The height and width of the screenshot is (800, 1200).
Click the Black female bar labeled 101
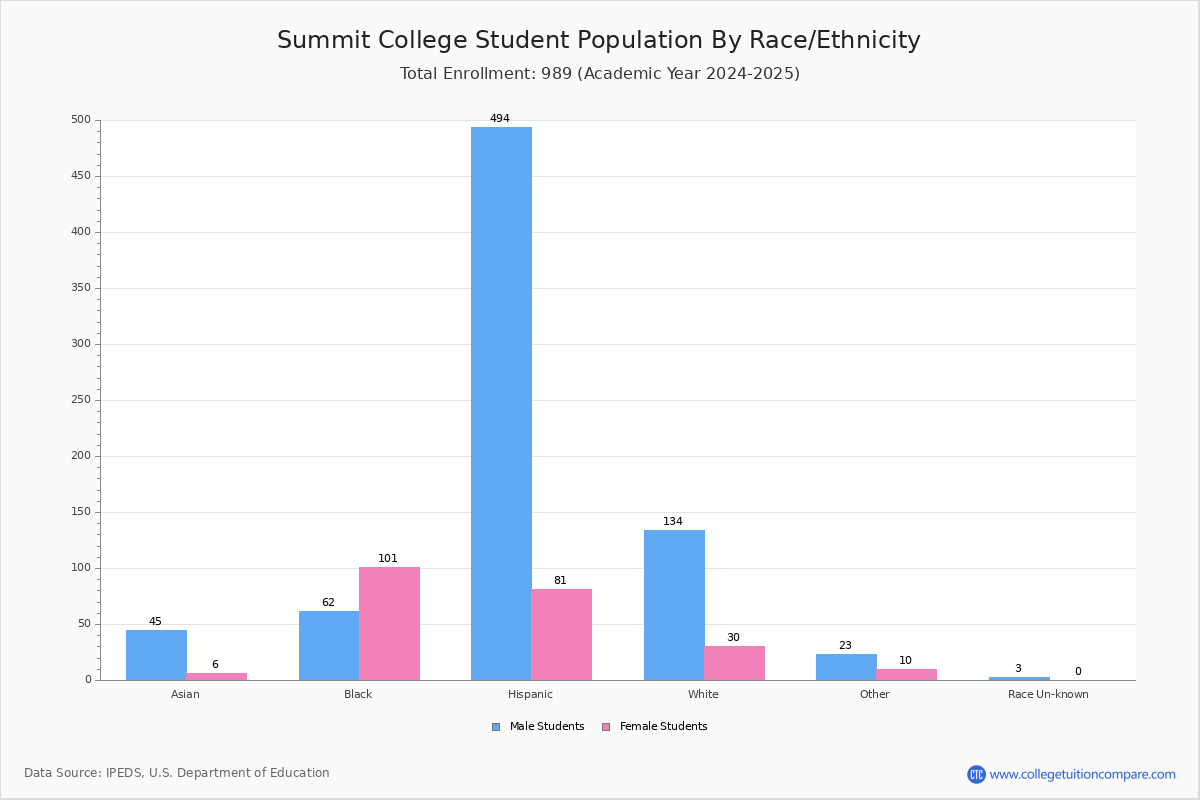[389, 624]
